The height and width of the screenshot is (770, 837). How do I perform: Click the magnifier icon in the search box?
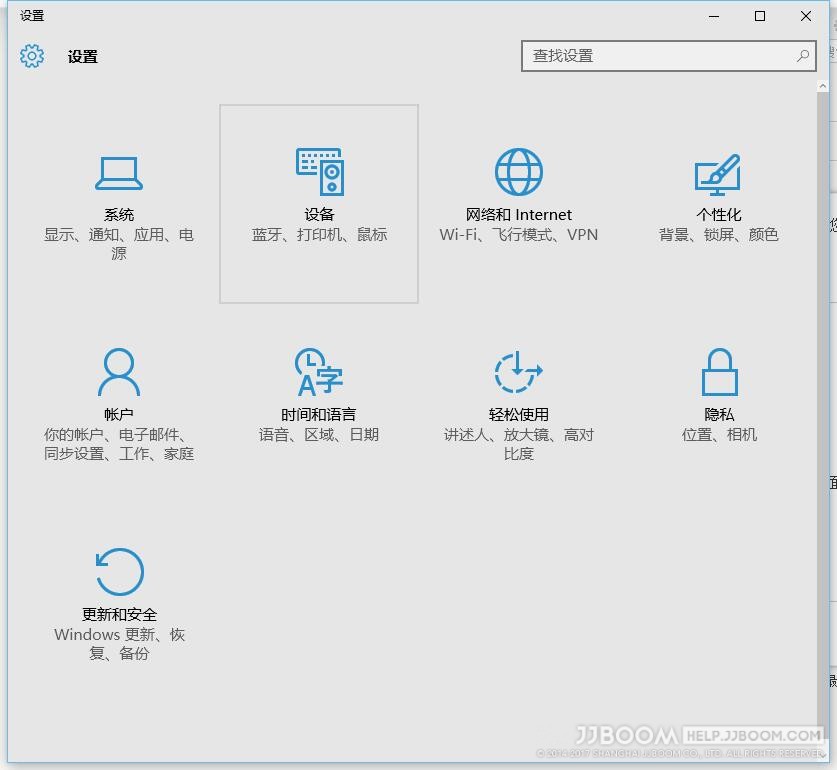(803, 56)
